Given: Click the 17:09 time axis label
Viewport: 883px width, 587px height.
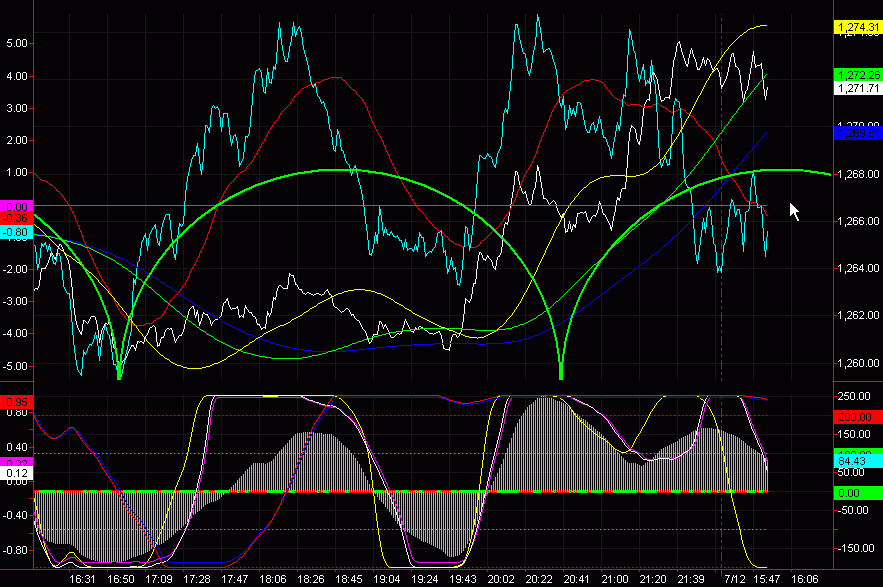Looking at the screenshot, I should [159, 579].
